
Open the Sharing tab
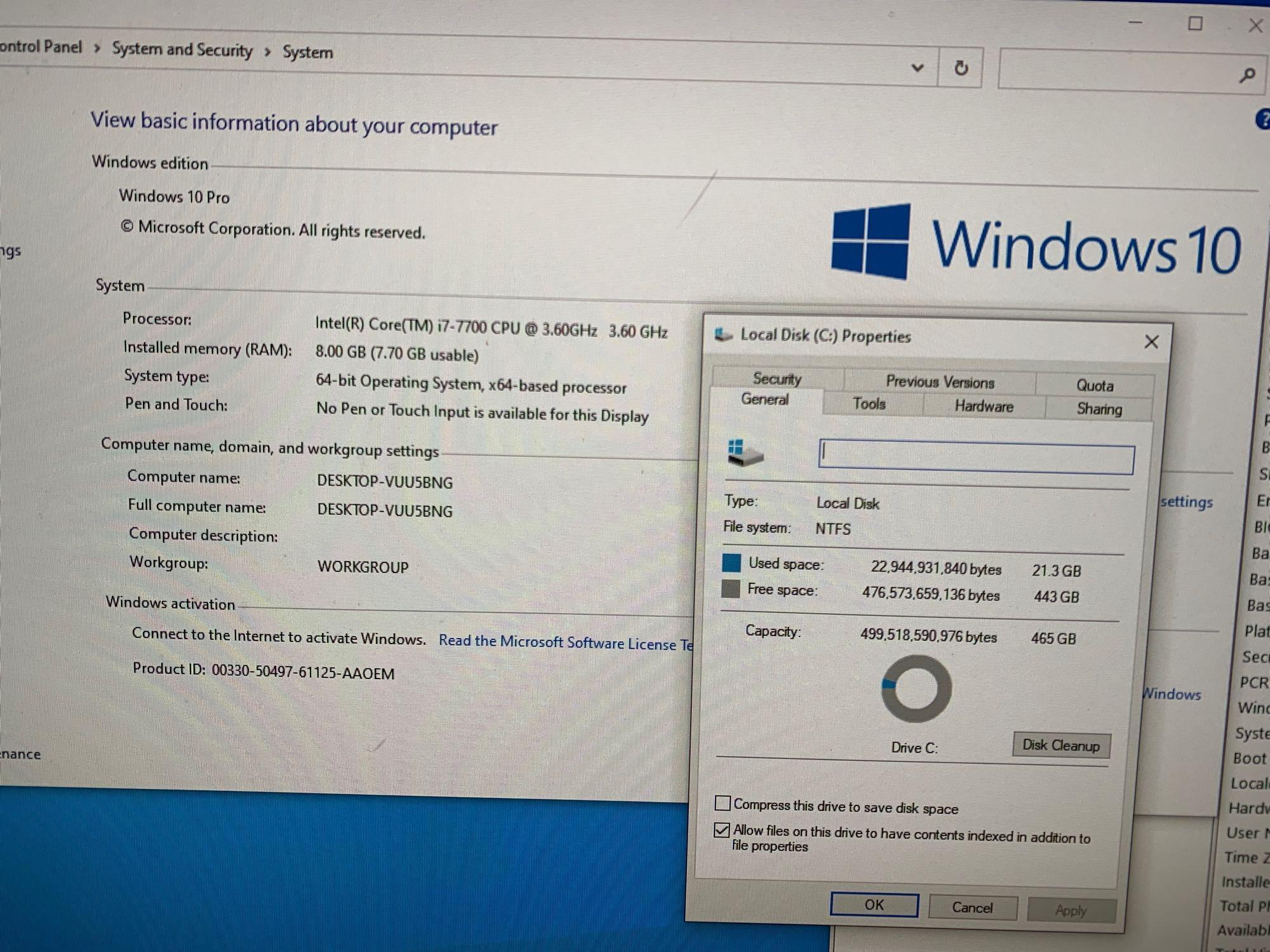pos(1099,409)
